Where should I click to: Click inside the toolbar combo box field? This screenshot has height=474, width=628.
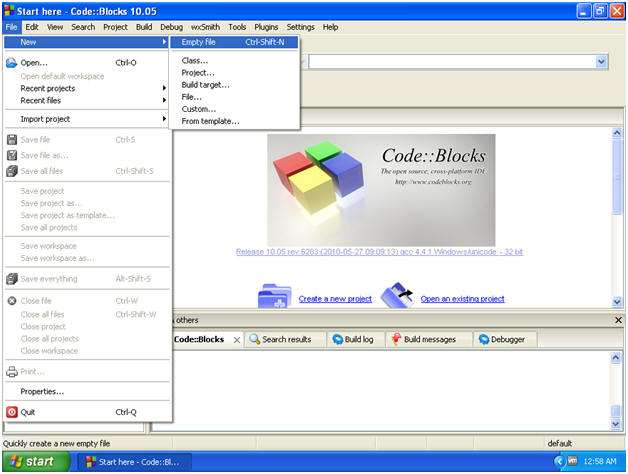point(452,62)
